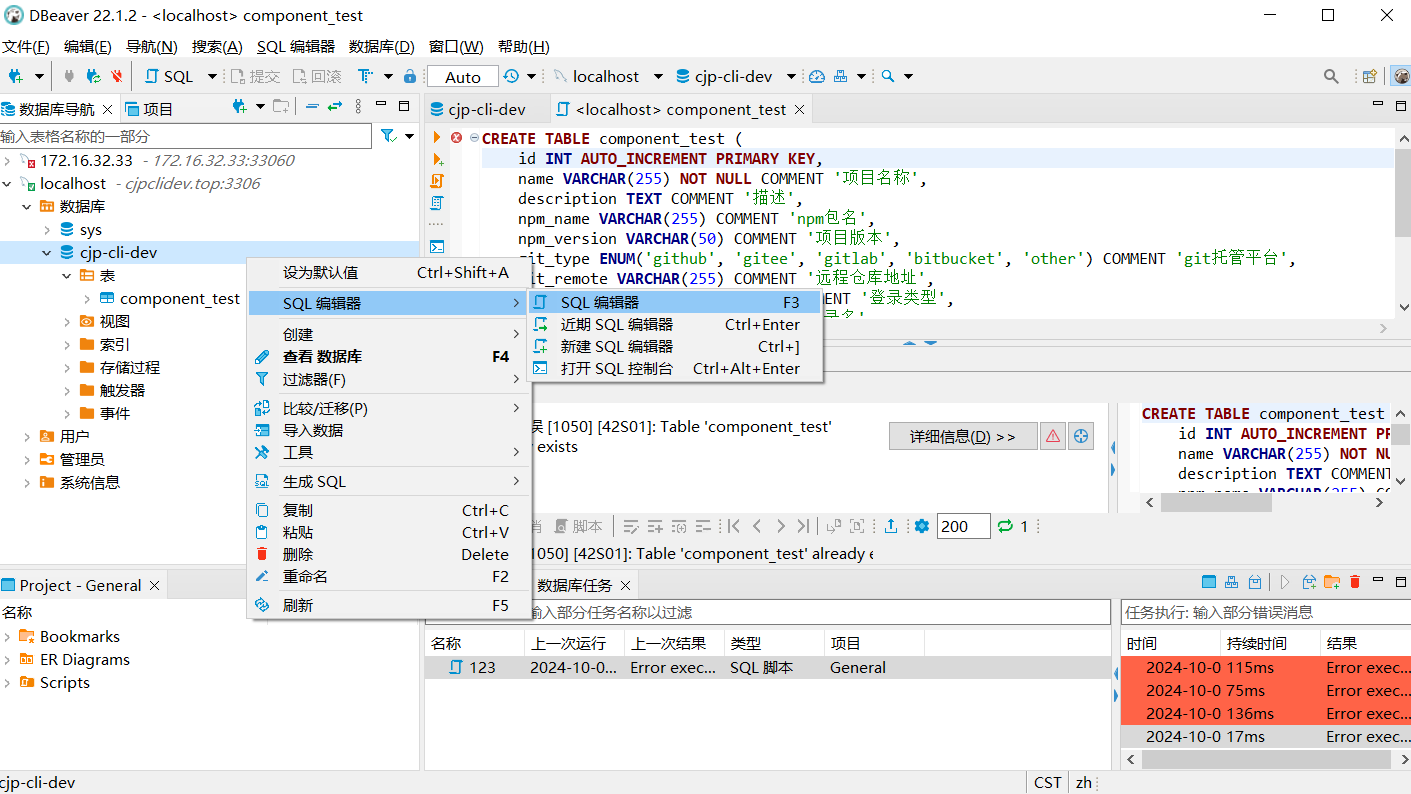The image size is (1411, 794).
Task: Click the export results upload icon
Action: [891, 526]
